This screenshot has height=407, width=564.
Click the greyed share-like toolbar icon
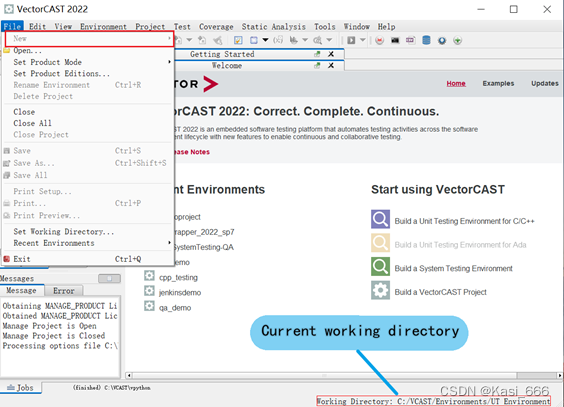(x=218, y=40)
